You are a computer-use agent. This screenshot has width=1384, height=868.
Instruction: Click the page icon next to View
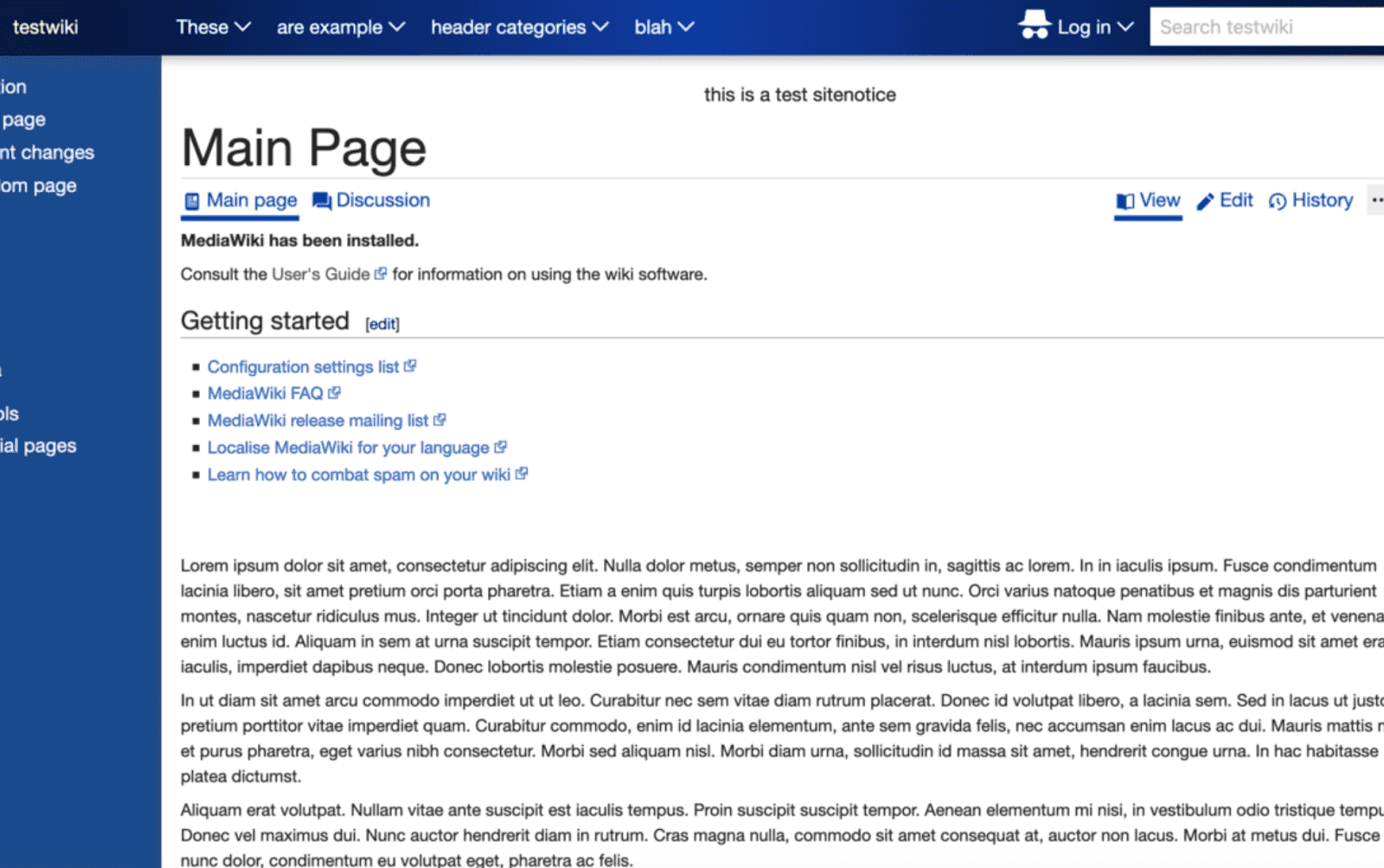pyautogui.click(x=1124, y=200)
